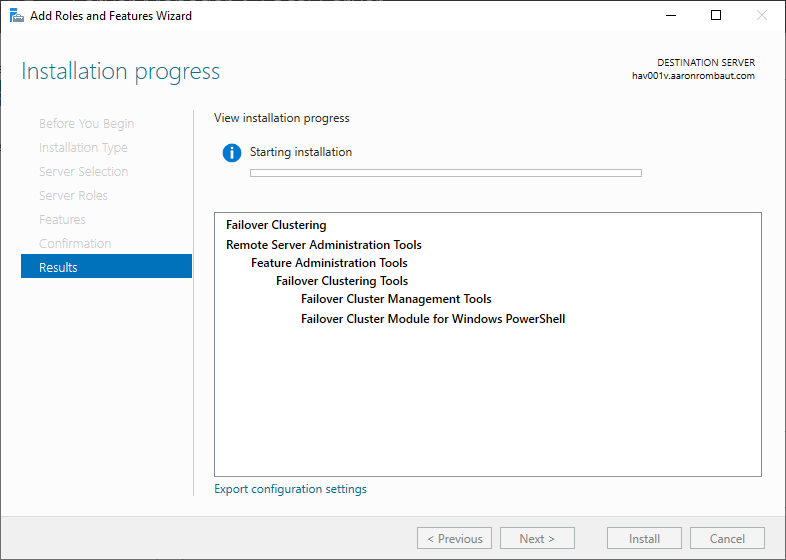Select Remote Server Administration Tools entry
This screenshot has height=560, width=786.
click(x=324, y=245)
